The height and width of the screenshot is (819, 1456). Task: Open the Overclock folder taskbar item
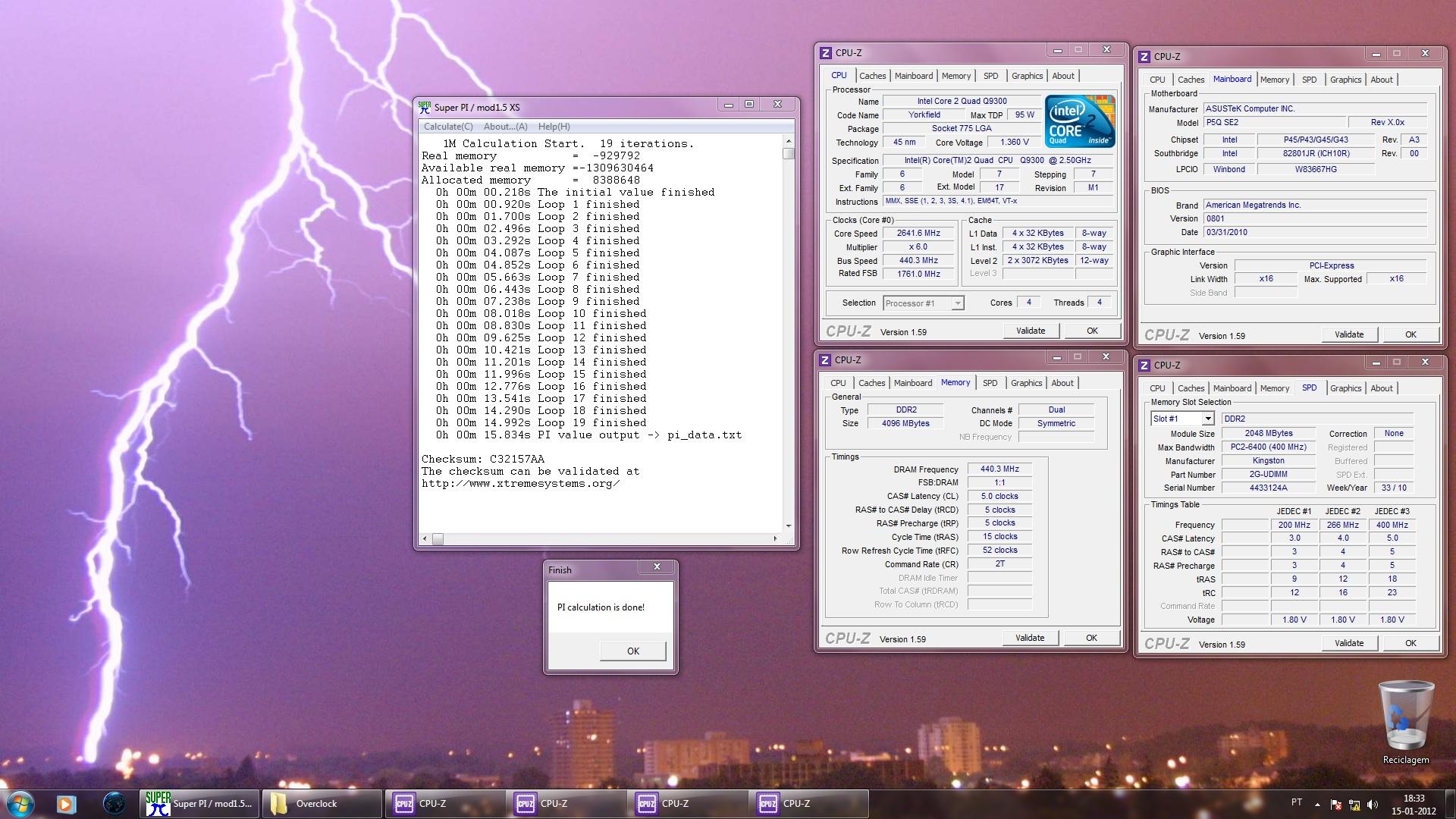pos(322,804)
